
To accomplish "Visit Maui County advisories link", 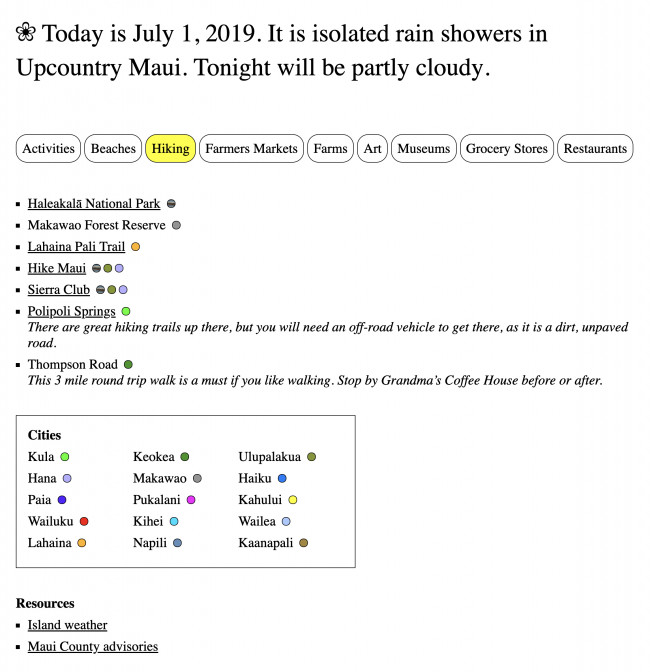I will pyautogui.click(x=93, y=646).
